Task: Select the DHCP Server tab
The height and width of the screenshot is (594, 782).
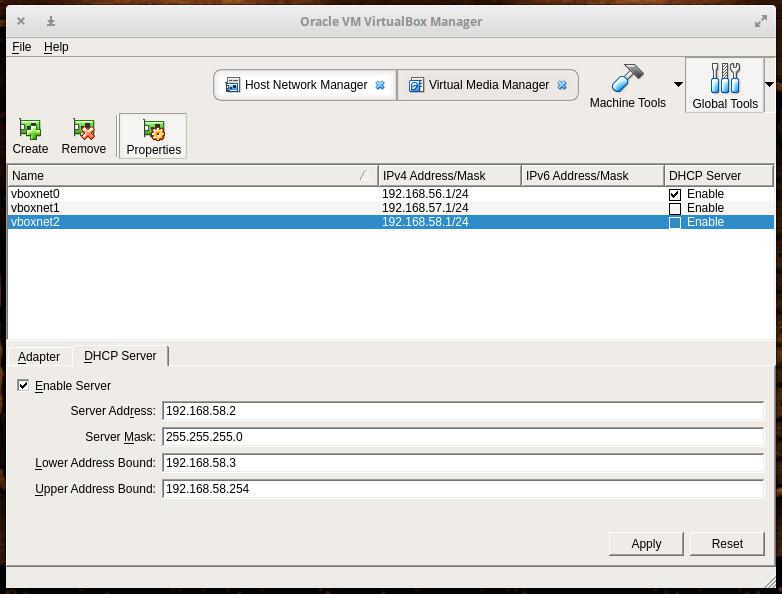Action: tap(120, 356)
